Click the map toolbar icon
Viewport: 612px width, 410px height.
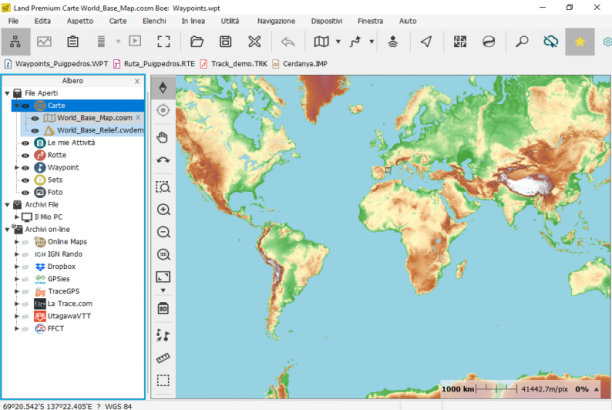[321, 41]
